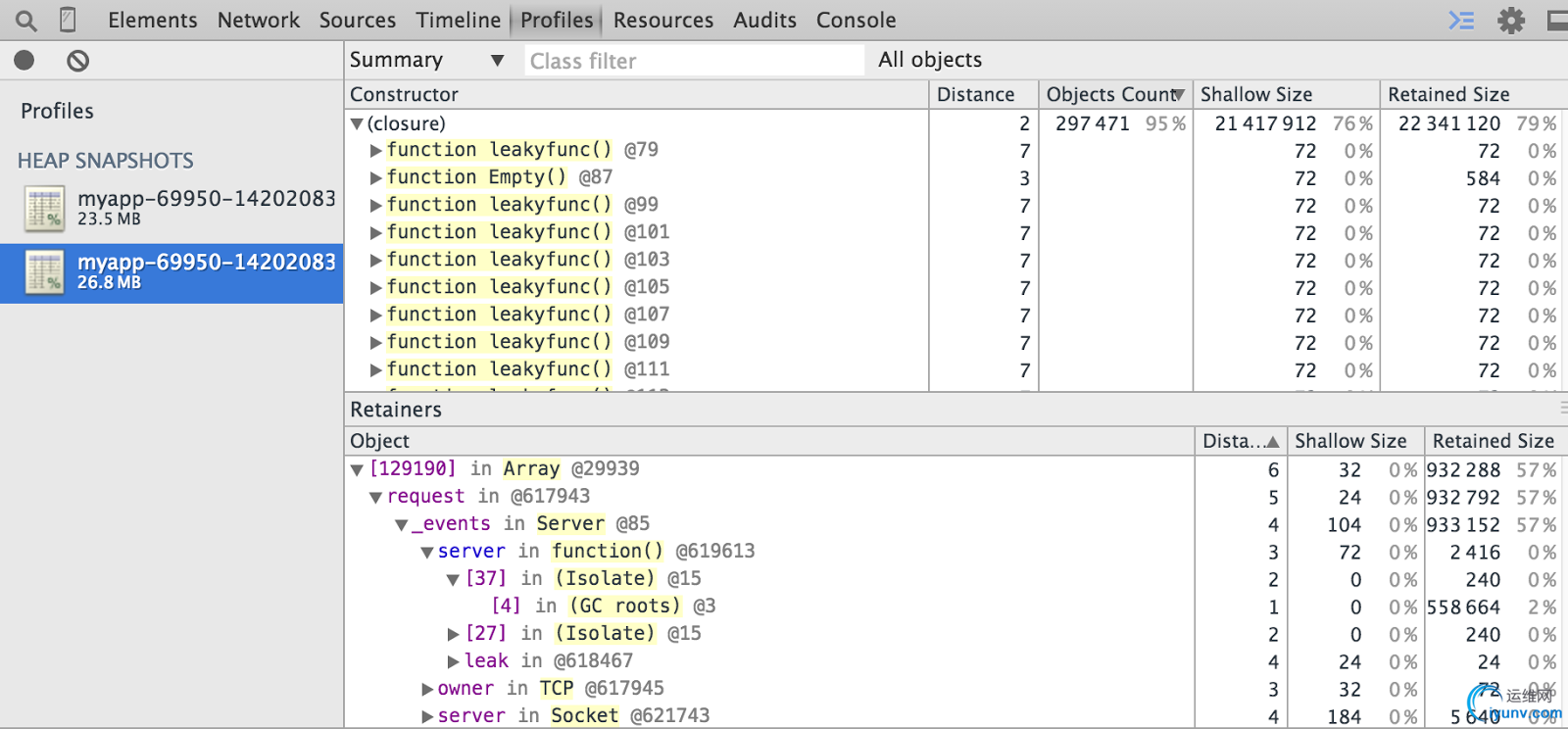
Task: Select the 26.8 MB heap snapshot
Action: click(x=171, y=272)
